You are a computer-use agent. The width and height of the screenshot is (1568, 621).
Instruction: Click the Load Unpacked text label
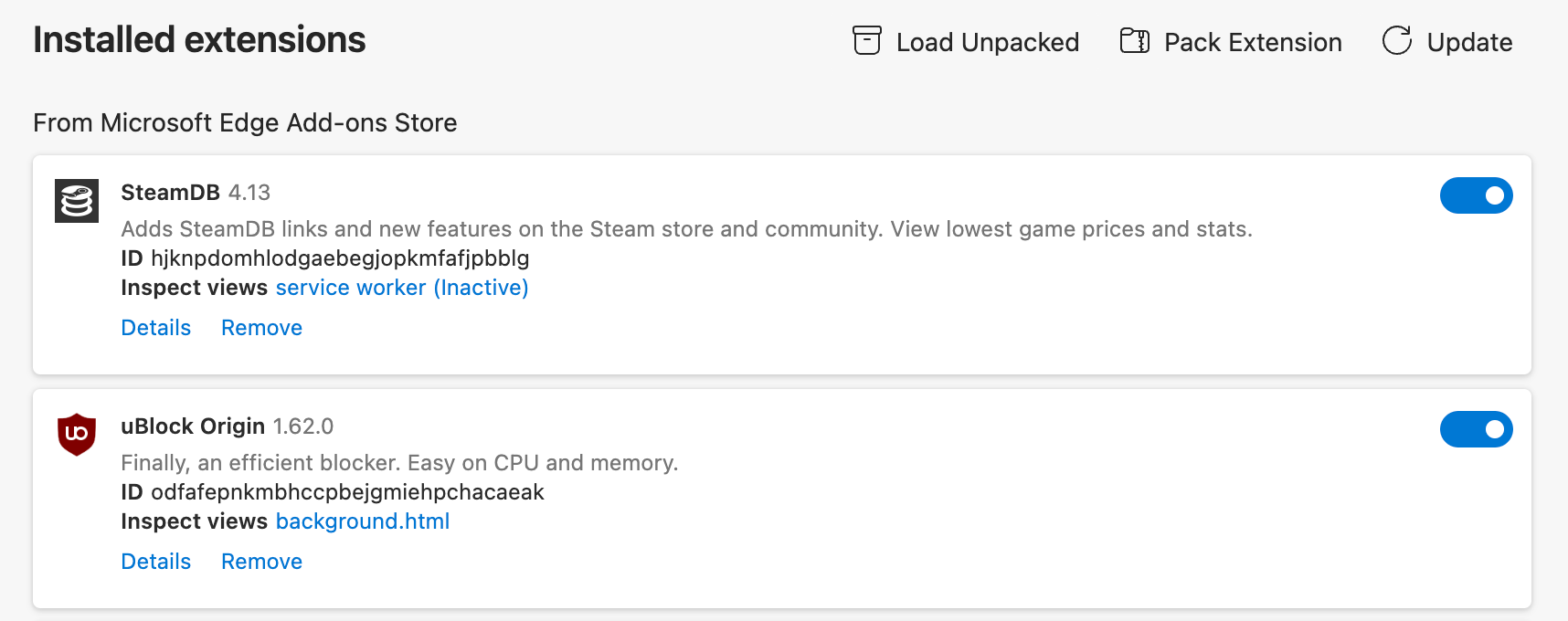[x=988, y=42]
